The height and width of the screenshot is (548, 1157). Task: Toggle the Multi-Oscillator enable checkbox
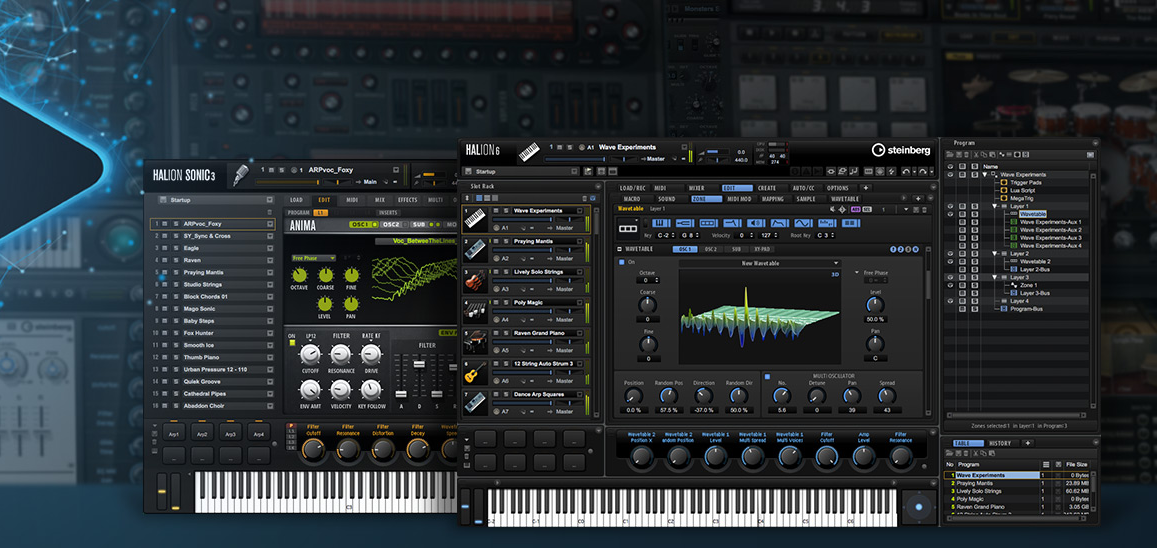(767, 377)
